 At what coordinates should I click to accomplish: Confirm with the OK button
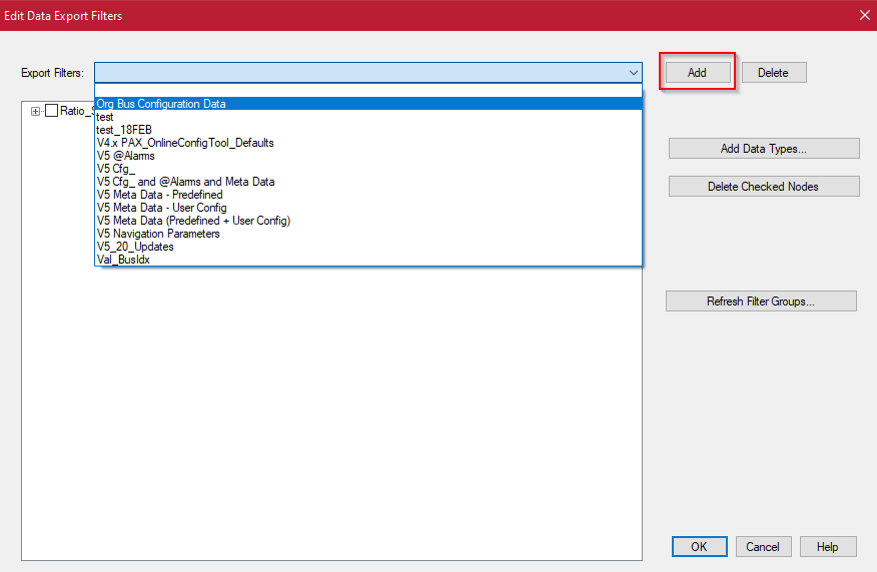tap(699, 547)
